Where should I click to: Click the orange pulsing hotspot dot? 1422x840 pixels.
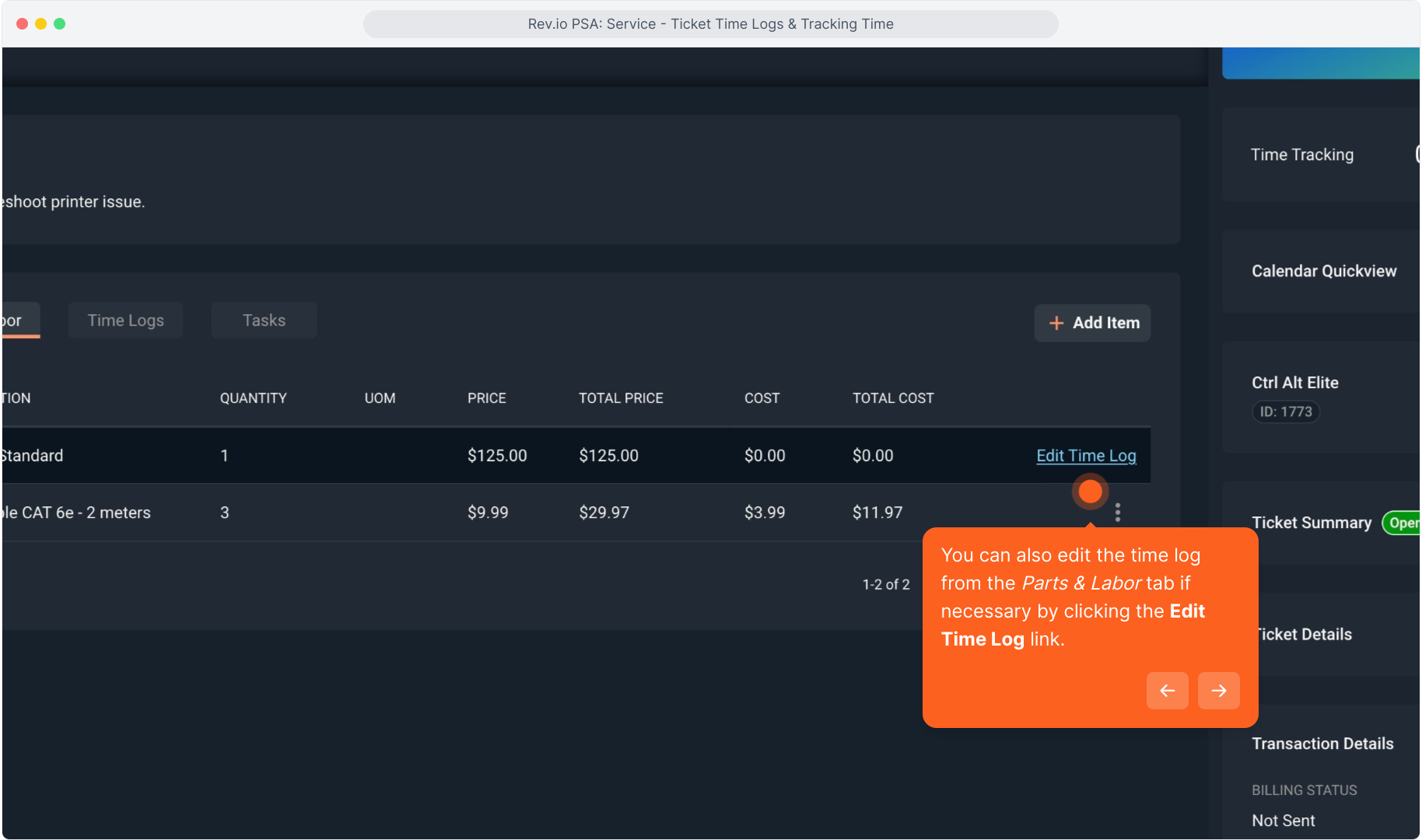[x=1090, y=492]
